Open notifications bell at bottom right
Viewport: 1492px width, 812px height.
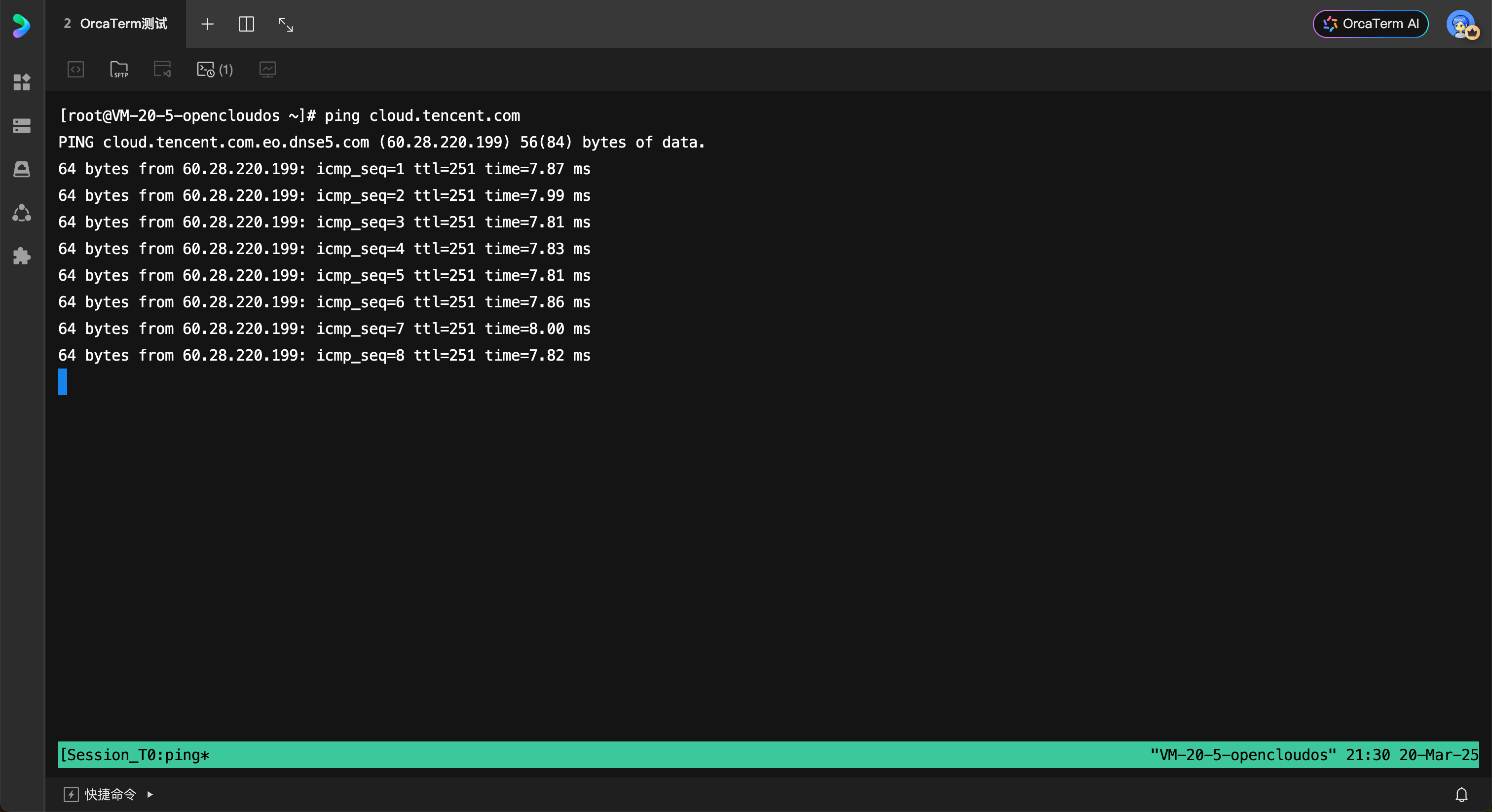(x=1461, y=795)
